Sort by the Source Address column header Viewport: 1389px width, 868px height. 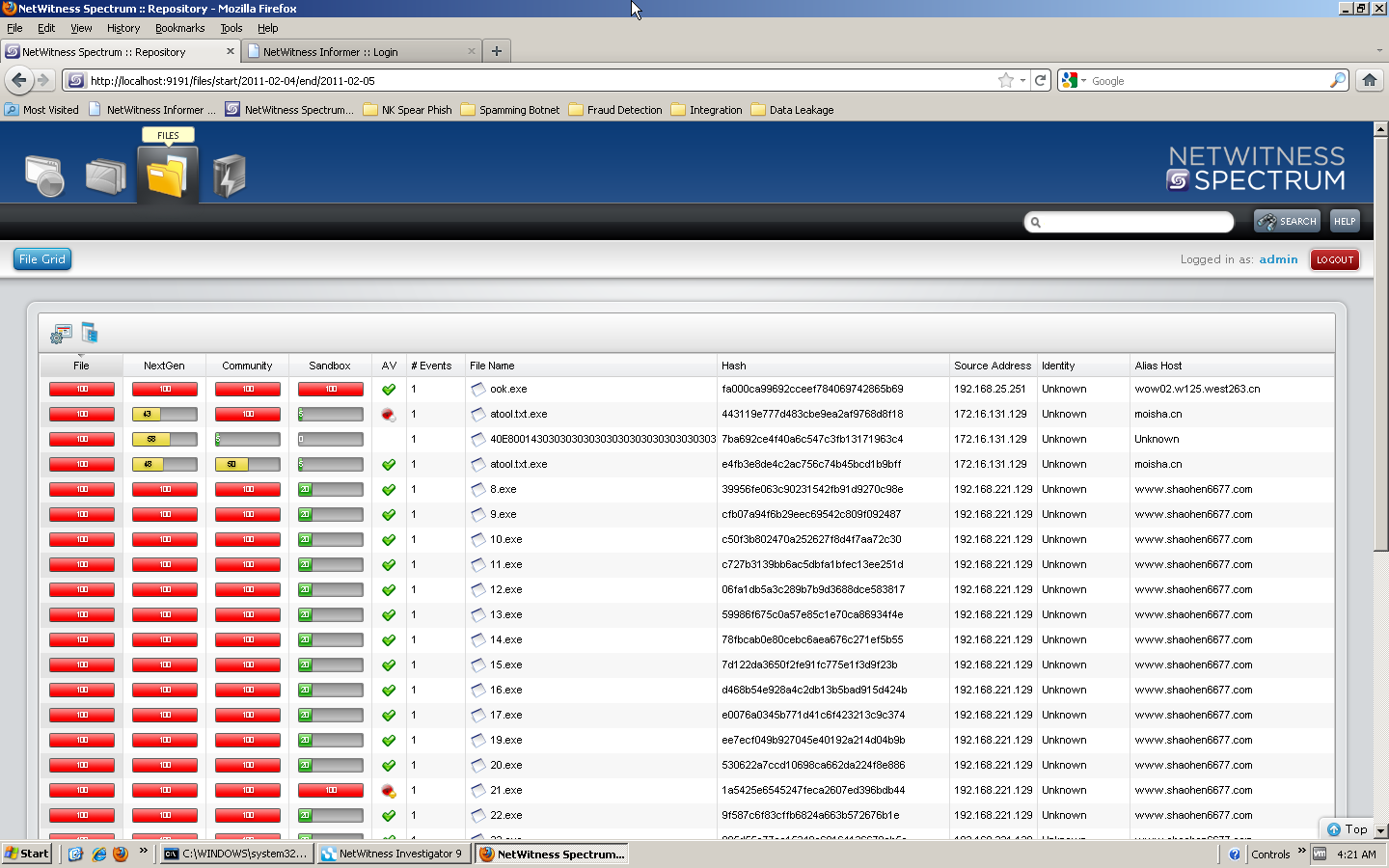[993, 366]
